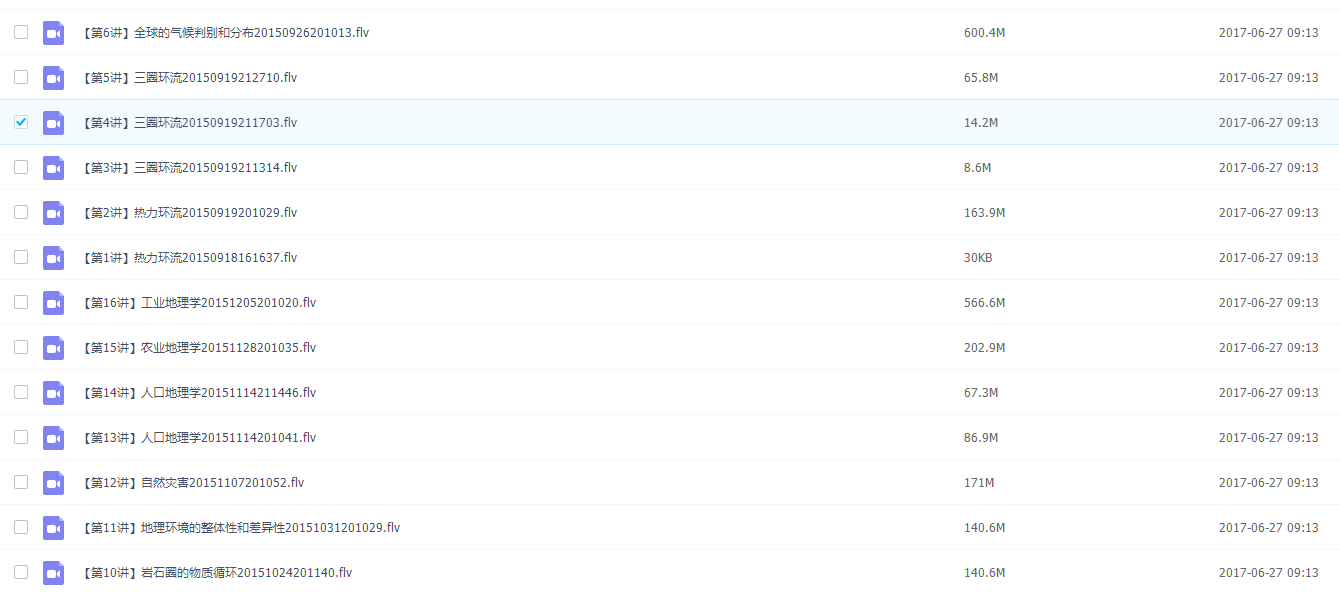Open file 第6讲 全球的气候判别和分布 flv
1339x592 pixels.
coord(225,33)
